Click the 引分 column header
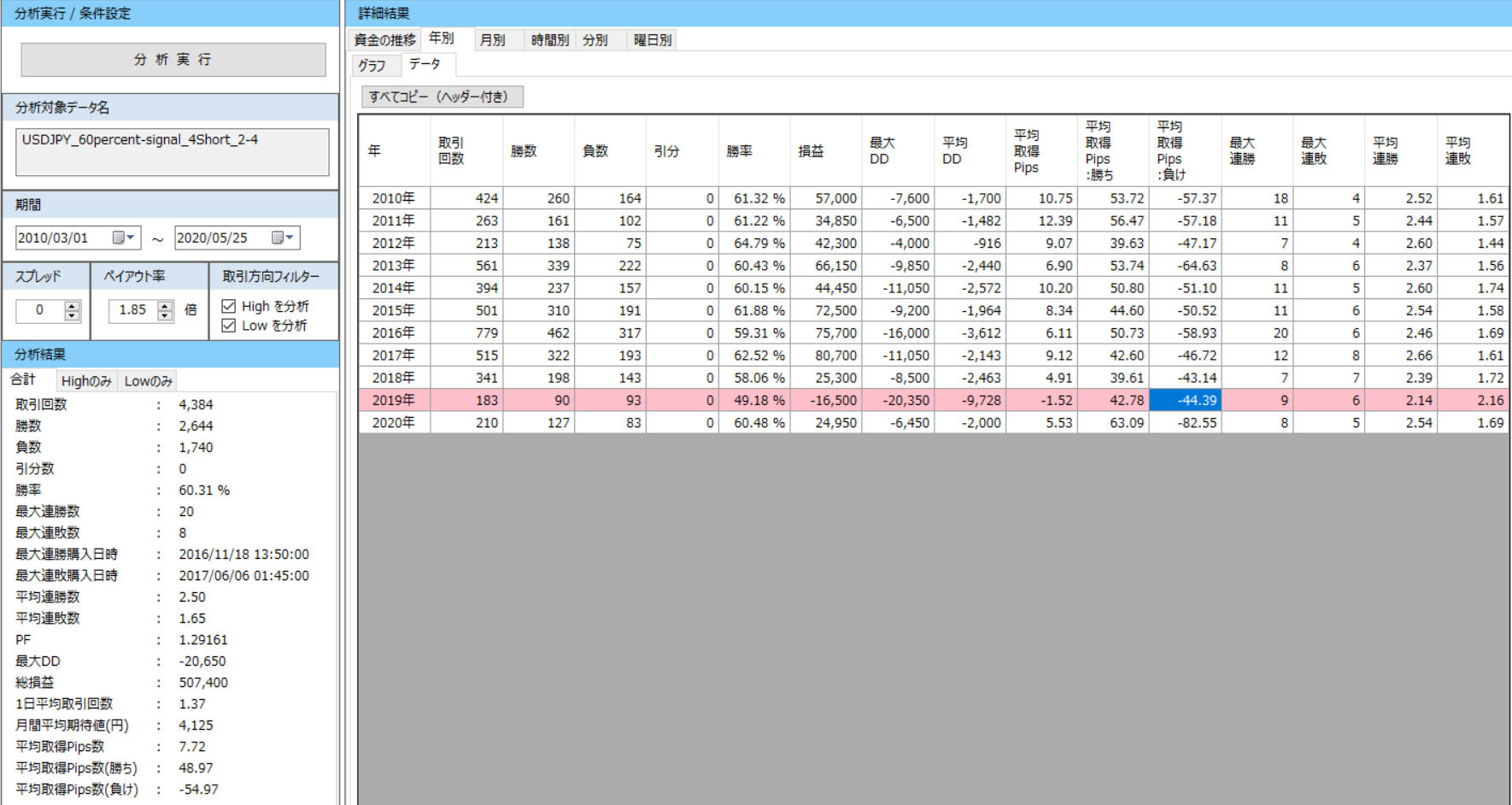Screen dimensions: 1512x805 [683, 151]
